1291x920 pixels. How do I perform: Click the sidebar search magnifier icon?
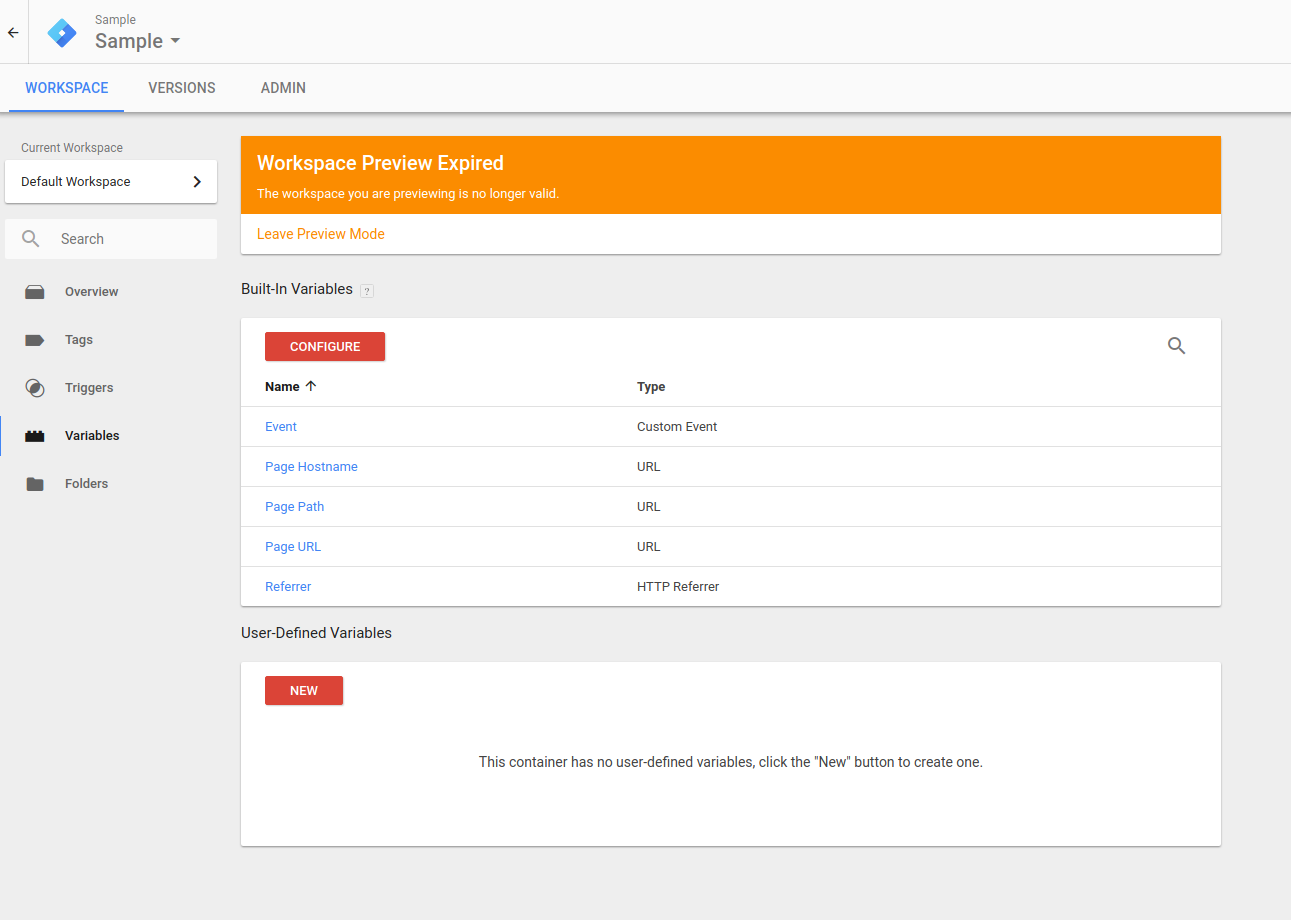32,239
